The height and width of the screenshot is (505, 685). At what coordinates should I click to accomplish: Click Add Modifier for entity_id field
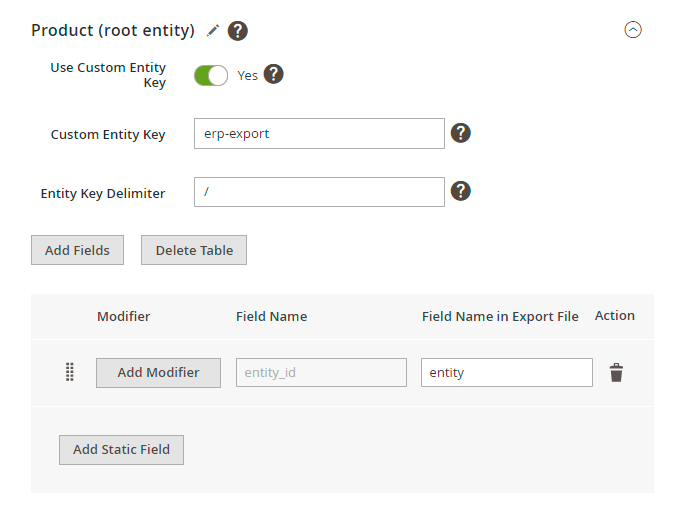[158, 373]
